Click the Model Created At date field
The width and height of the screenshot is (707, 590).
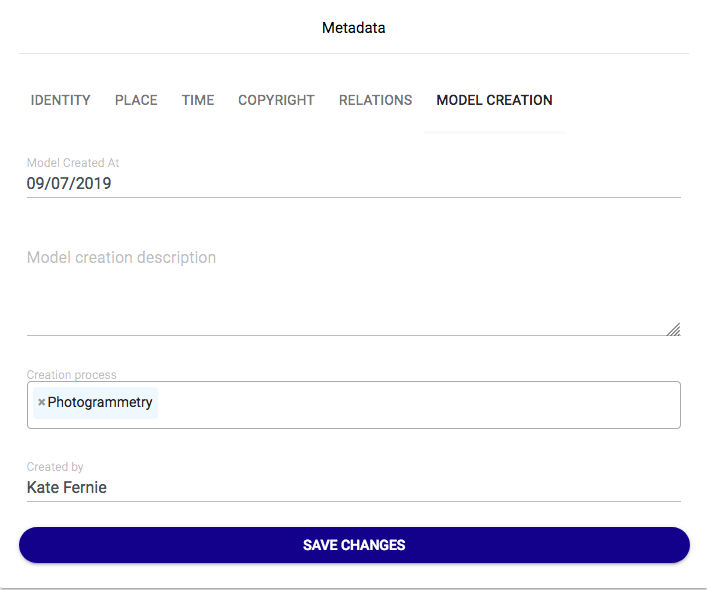coord(354,184)
